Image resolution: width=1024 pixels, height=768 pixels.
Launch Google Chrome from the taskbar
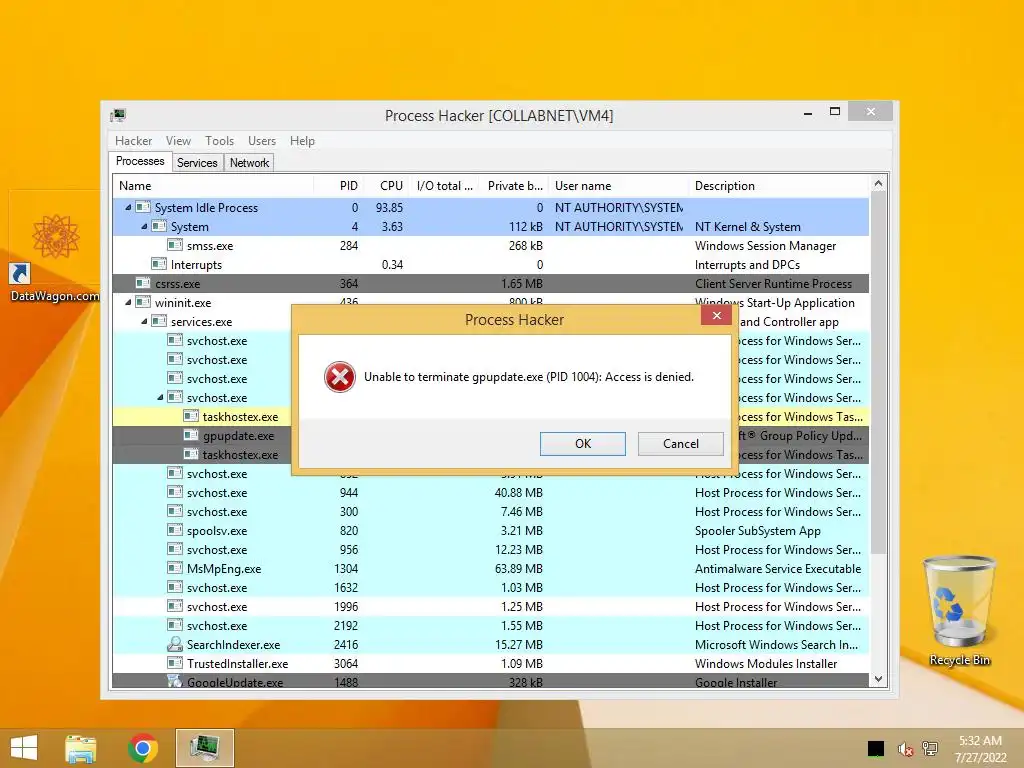pyautogui.click(x=143, y=748)
